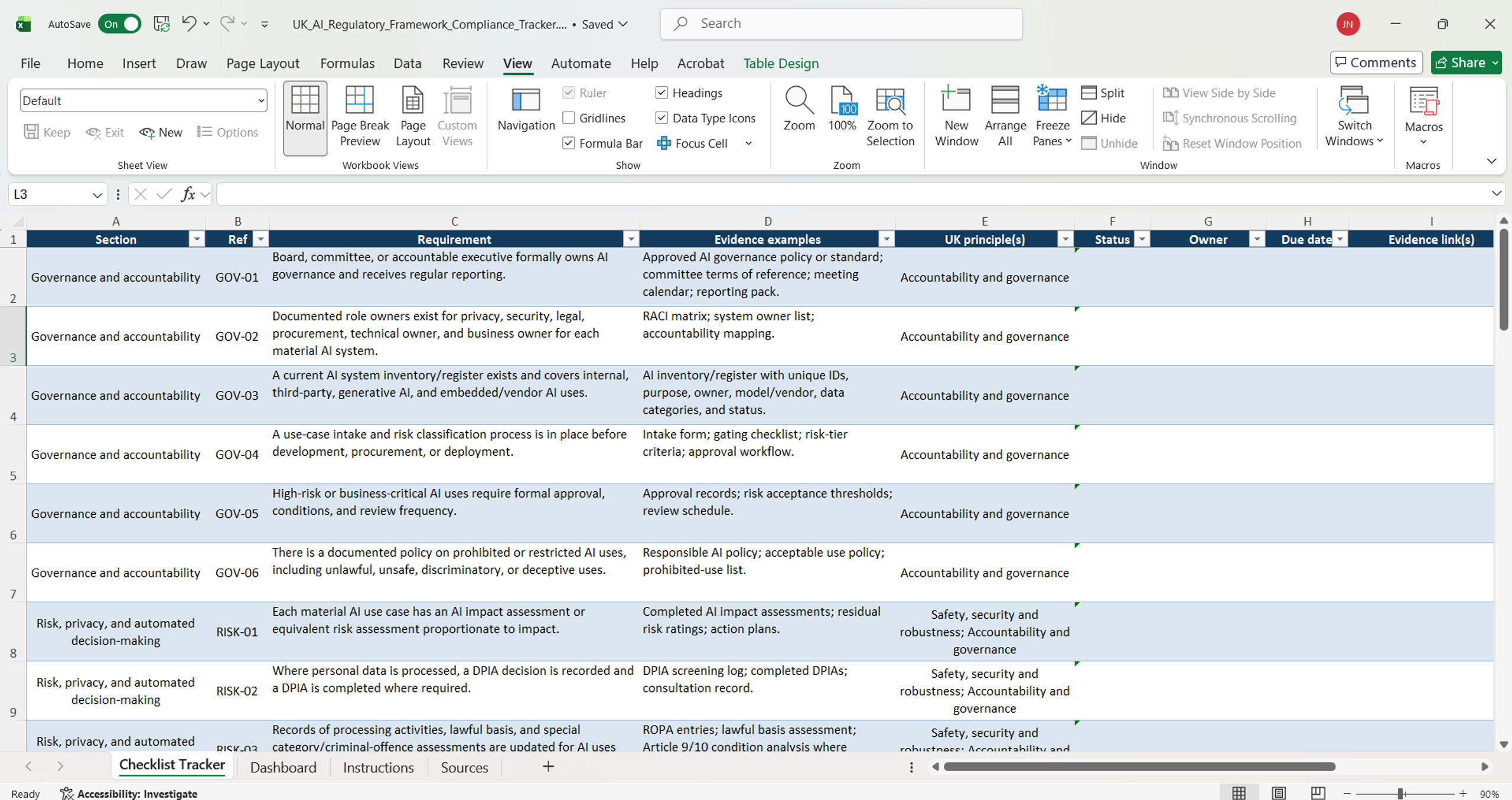Switch to the Dashboard sheet

(283, 767)
